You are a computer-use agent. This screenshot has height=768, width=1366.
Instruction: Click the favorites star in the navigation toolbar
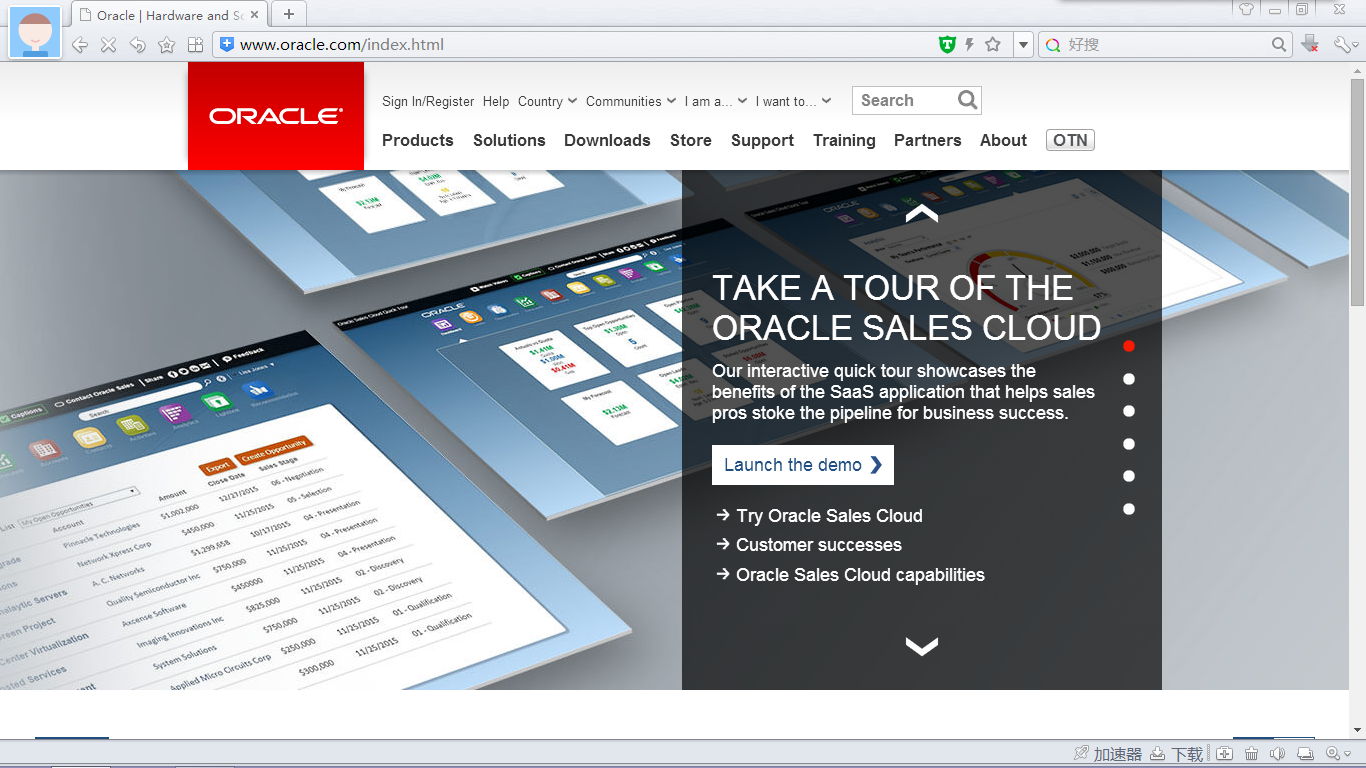(167, 45)
